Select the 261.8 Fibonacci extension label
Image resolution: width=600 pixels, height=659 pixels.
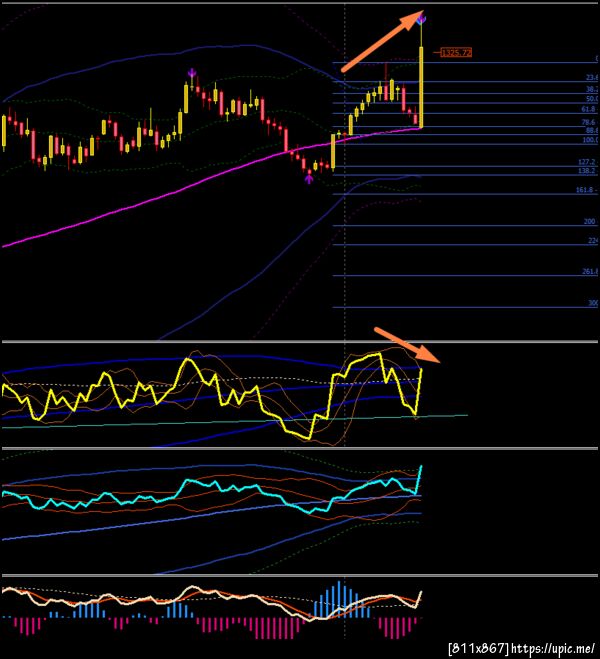pos(590,272)
